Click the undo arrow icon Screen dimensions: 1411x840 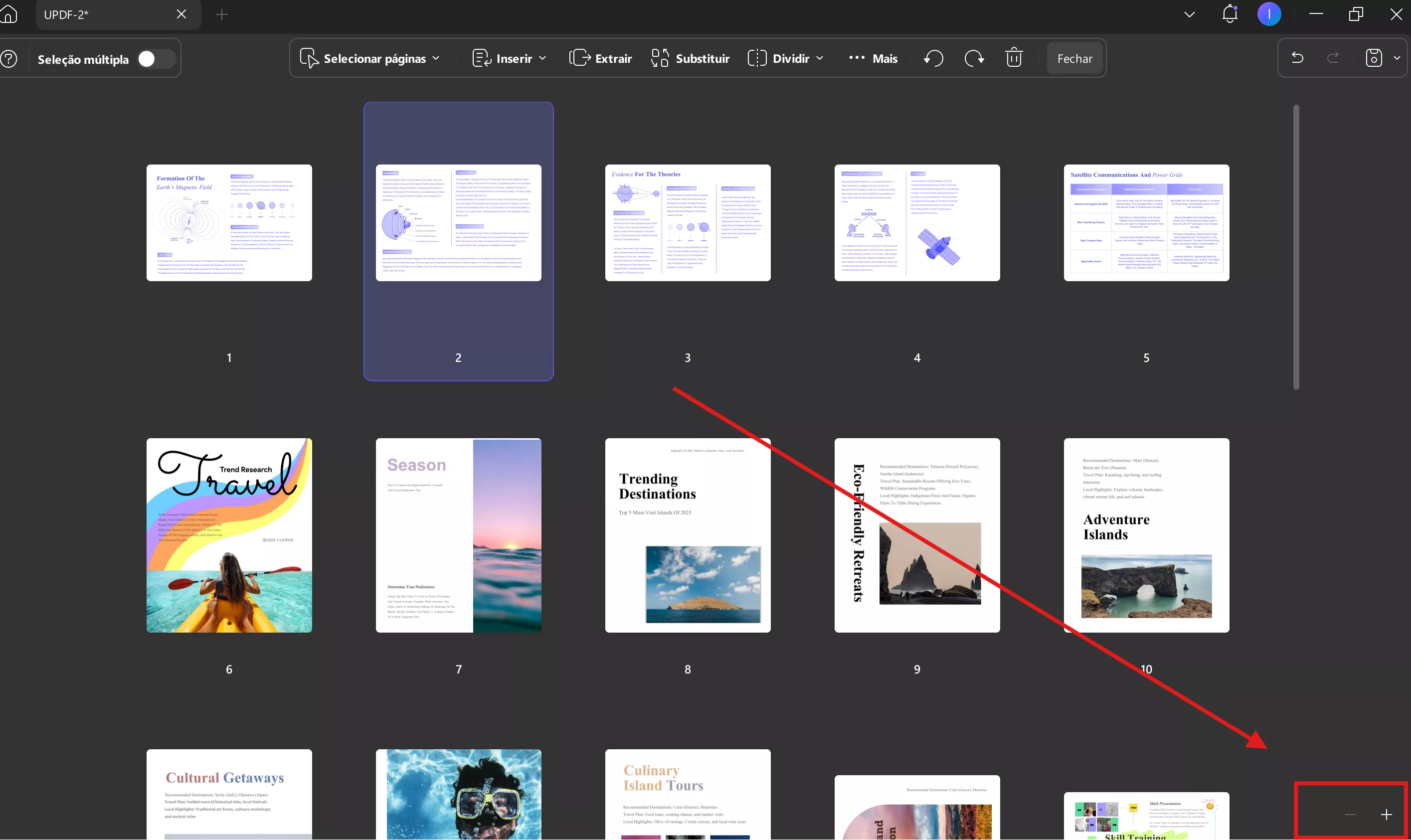pyautogui.click(x=1297, y=58)
